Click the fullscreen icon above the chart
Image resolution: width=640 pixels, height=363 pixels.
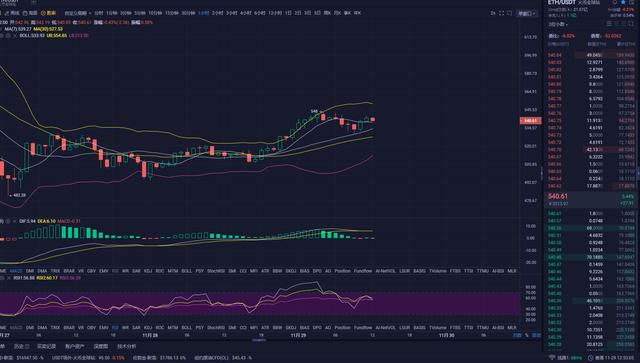point(502,13)
